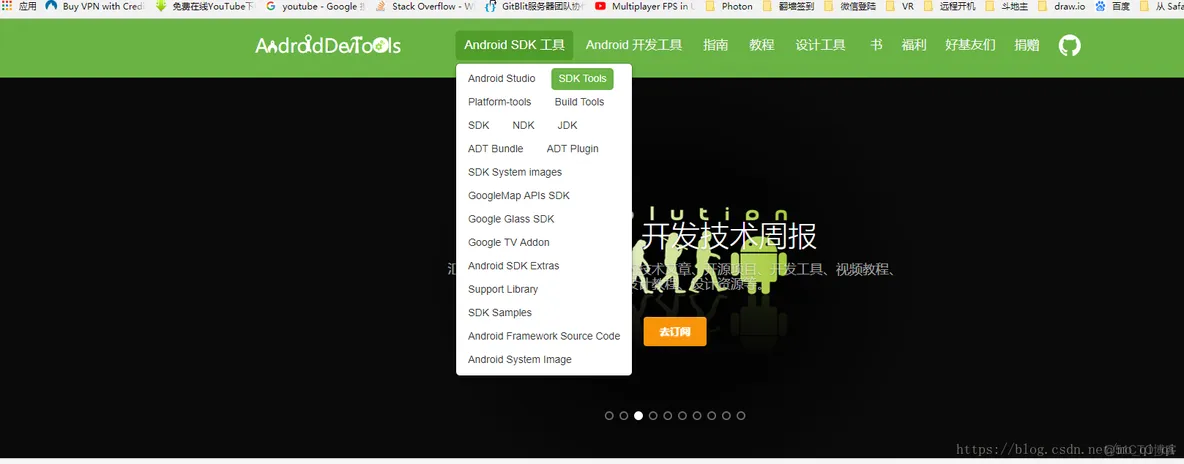Image resolution: width=1184 pixels, height=464 pixels.
Task: Click the AndroidDevTools logo
Action: pyautogui.click(x=328, y=45)
